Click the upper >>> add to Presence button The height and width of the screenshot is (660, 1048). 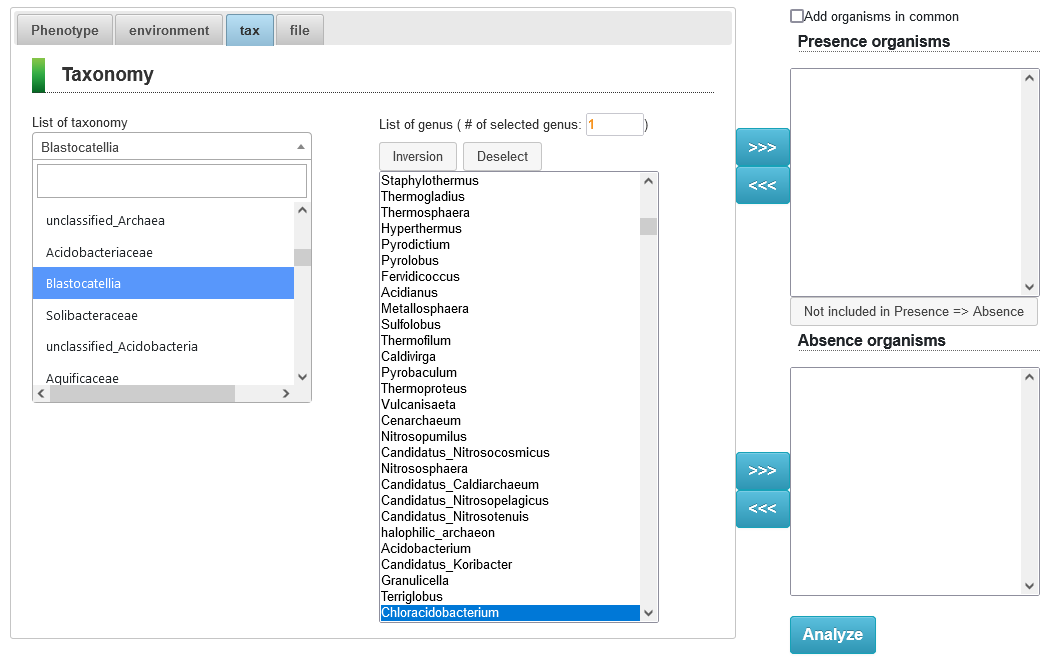(x=762, y=147)
